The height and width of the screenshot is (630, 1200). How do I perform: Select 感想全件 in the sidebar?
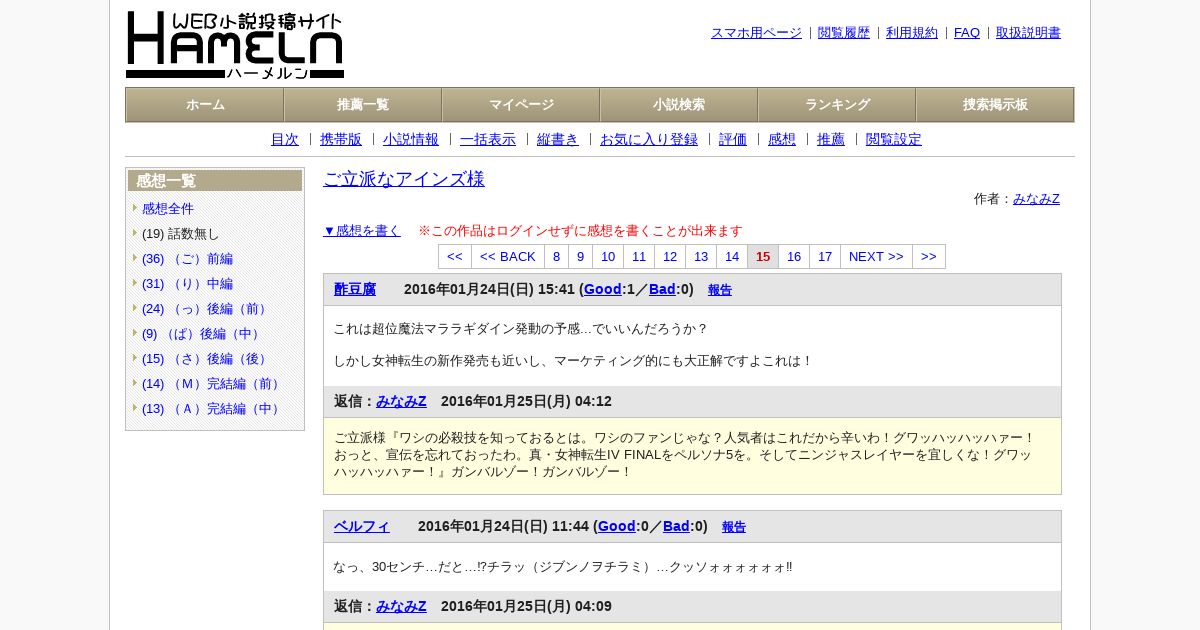coord(168,209)
